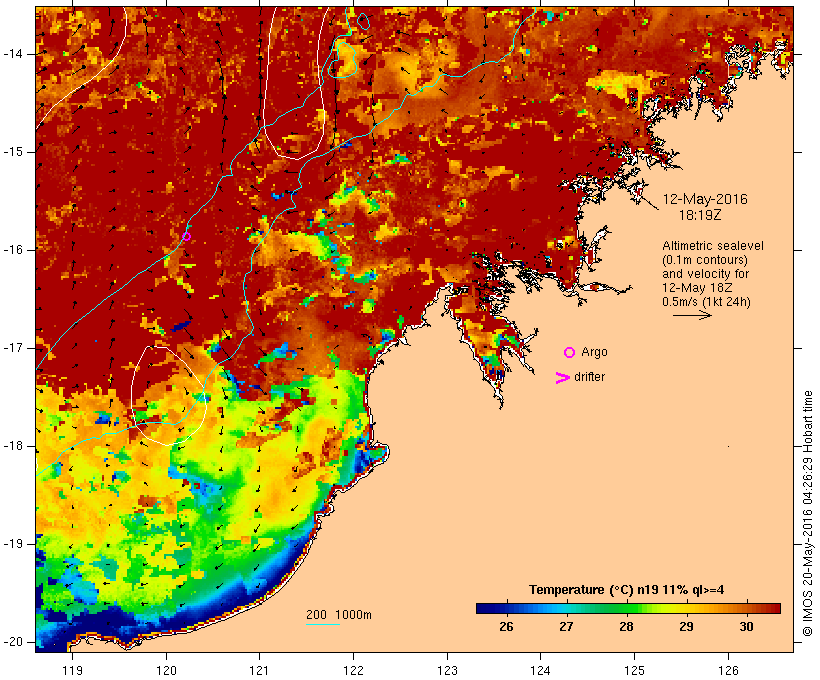The height and width of the screenshot is (680, 820).
Task: Click the 124 longitude axis label
Action: [x=541, y=670]
